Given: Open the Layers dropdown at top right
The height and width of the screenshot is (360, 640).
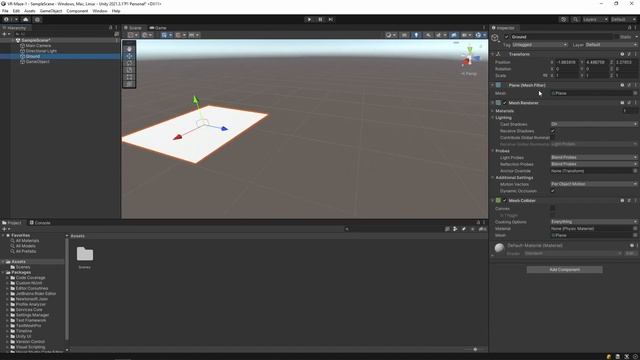Looking at the screenshot, I should tap(595, 19).
